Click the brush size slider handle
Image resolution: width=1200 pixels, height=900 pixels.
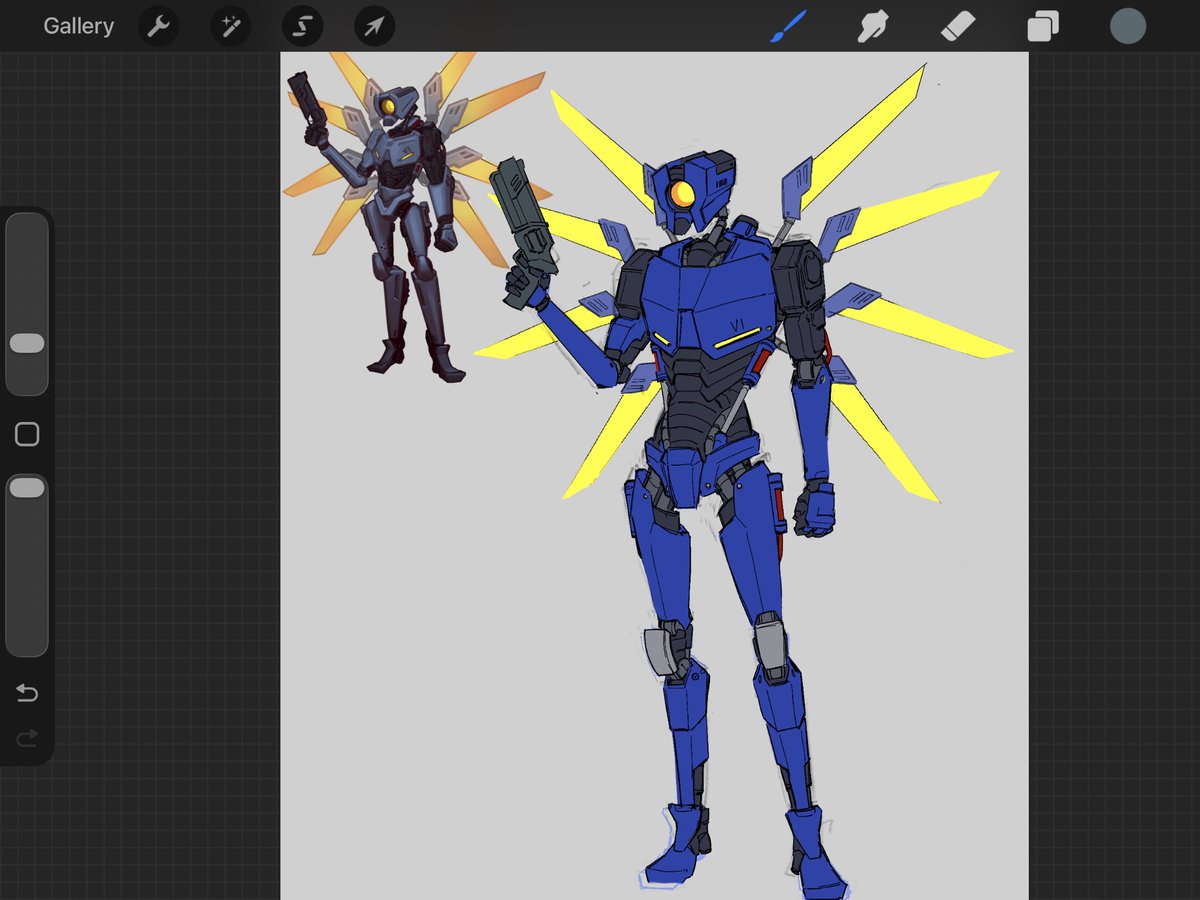(27, 343)
